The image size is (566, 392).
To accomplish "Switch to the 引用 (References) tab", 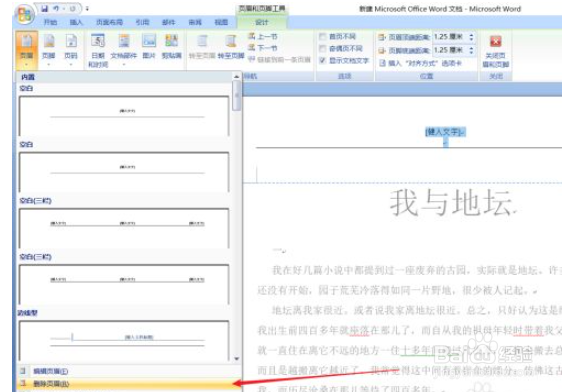I will point(143,22).
